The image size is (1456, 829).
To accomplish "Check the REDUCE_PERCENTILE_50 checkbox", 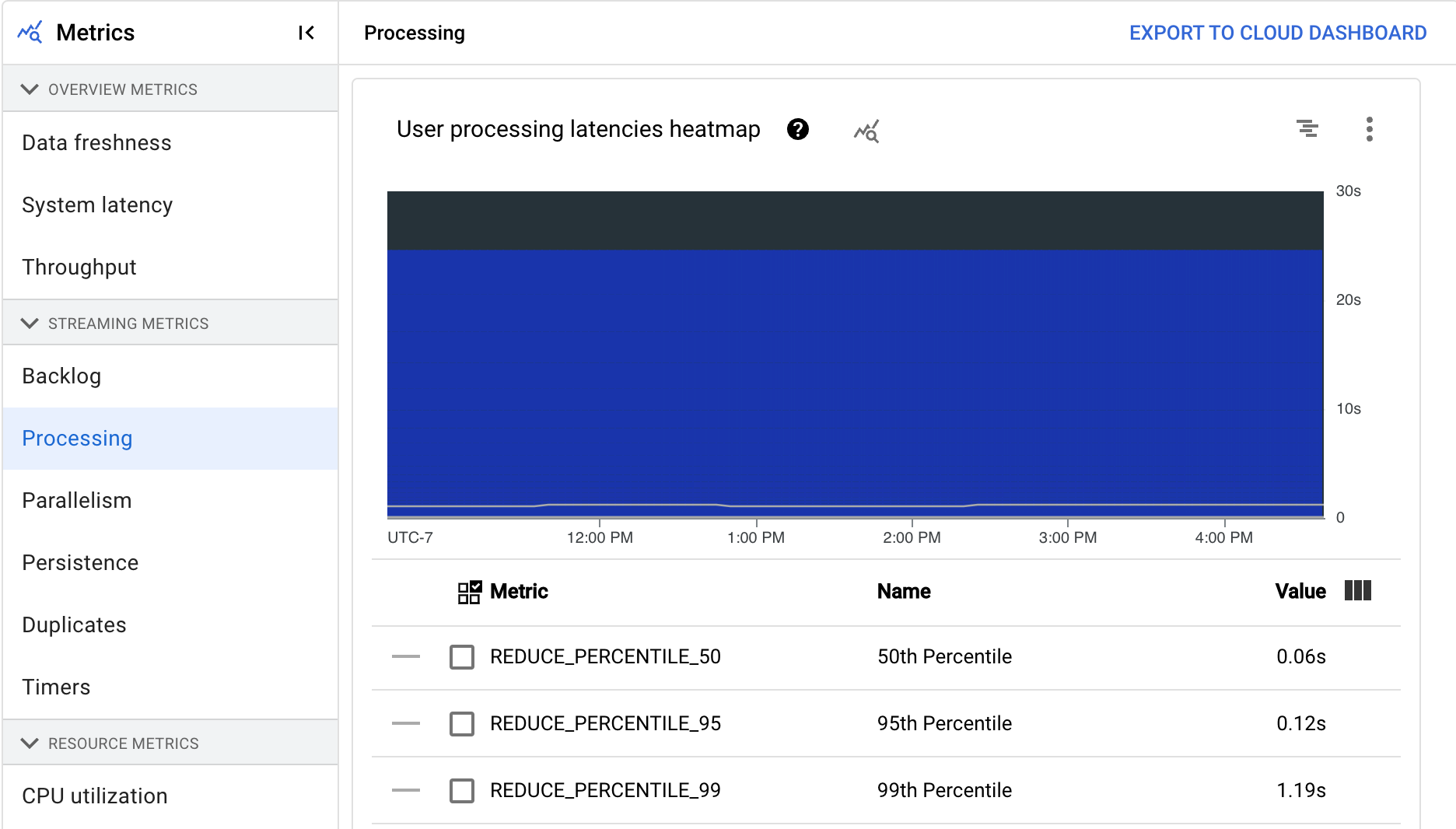I will 462,657.
